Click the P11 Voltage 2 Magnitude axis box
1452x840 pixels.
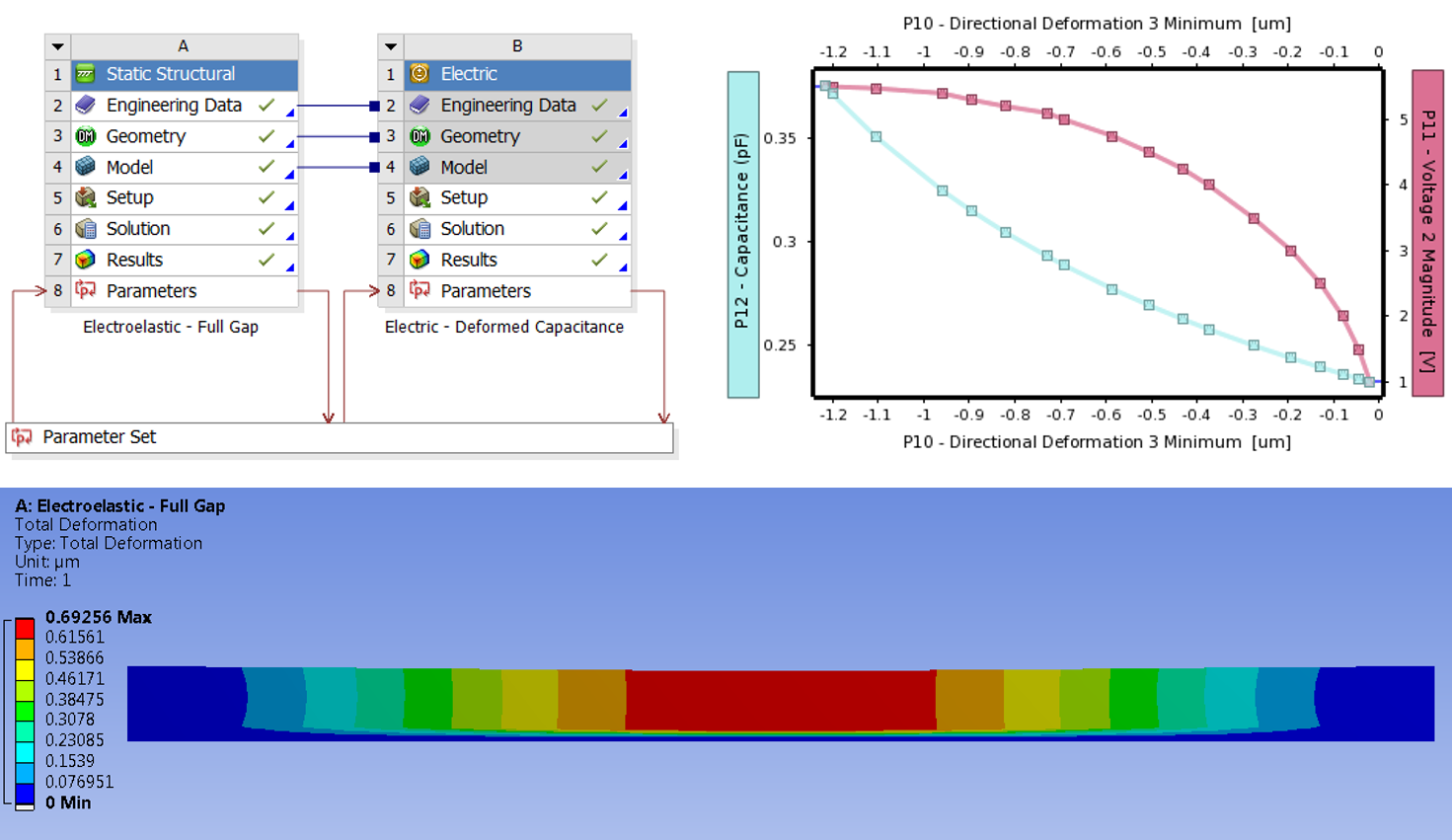[1427, 233]
